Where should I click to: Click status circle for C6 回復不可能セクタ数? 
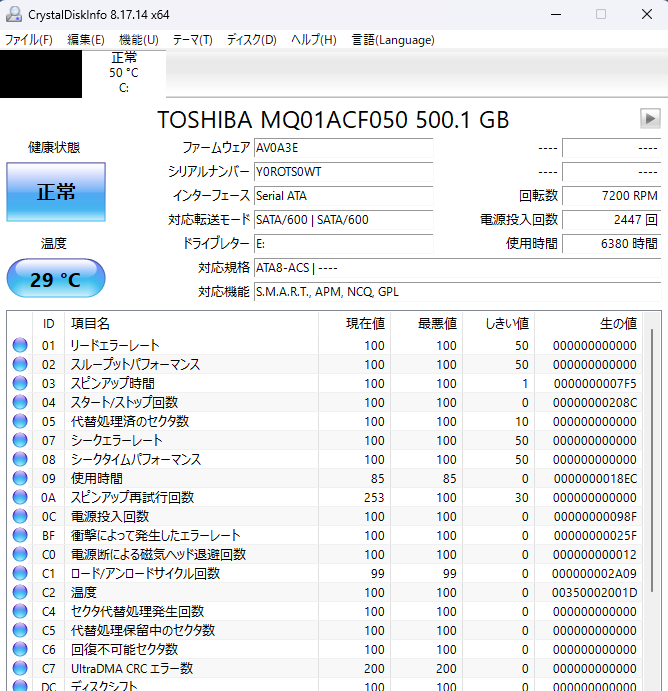pyautogui.click(x=20, y=649)
